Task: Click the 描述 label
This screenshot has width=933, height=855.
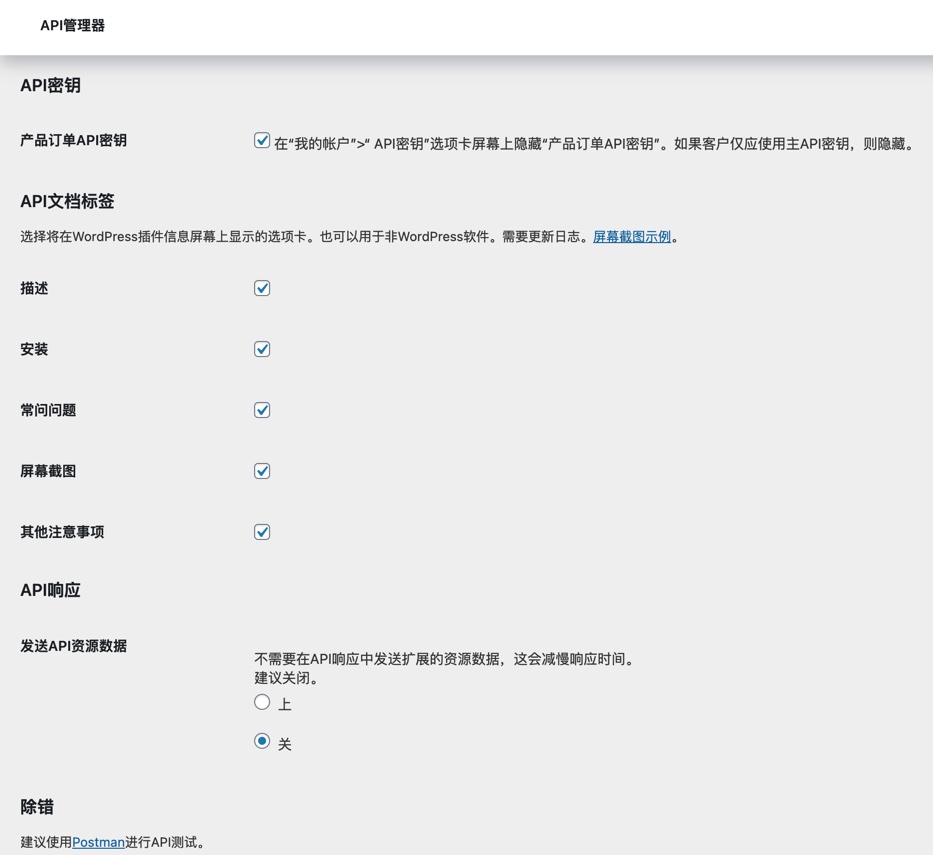Action: (x=34, y=289)
